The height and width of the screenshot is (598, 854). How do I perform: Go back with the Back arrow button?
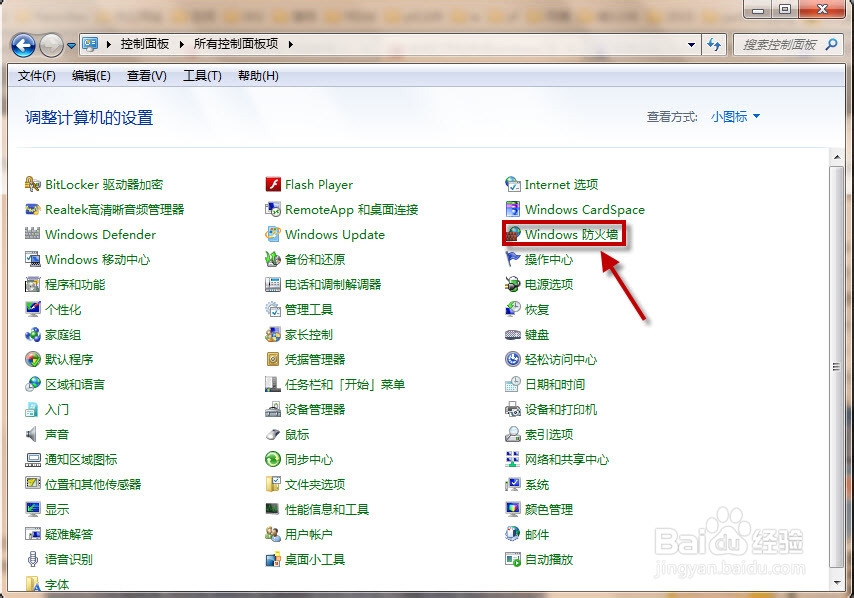23,45
